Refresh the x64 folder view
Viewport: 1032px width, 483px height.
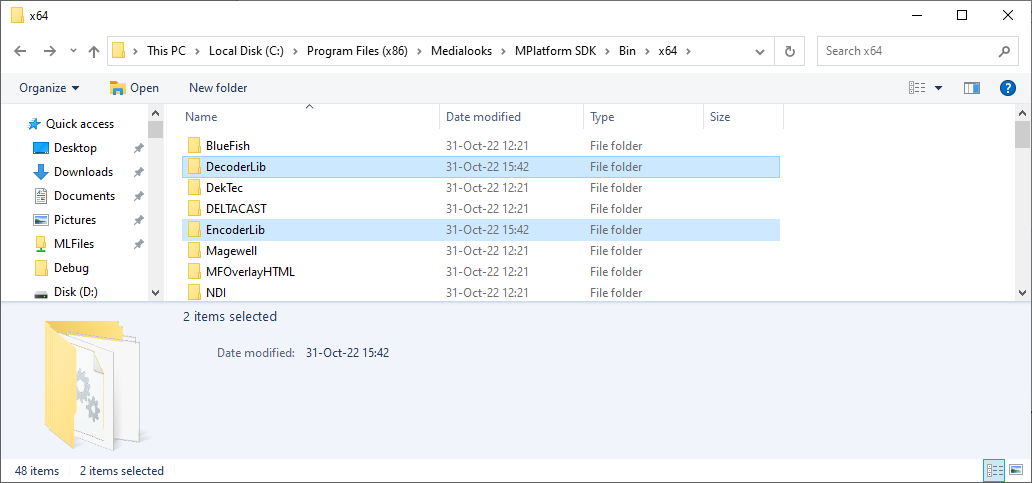(x=790, y=51)
